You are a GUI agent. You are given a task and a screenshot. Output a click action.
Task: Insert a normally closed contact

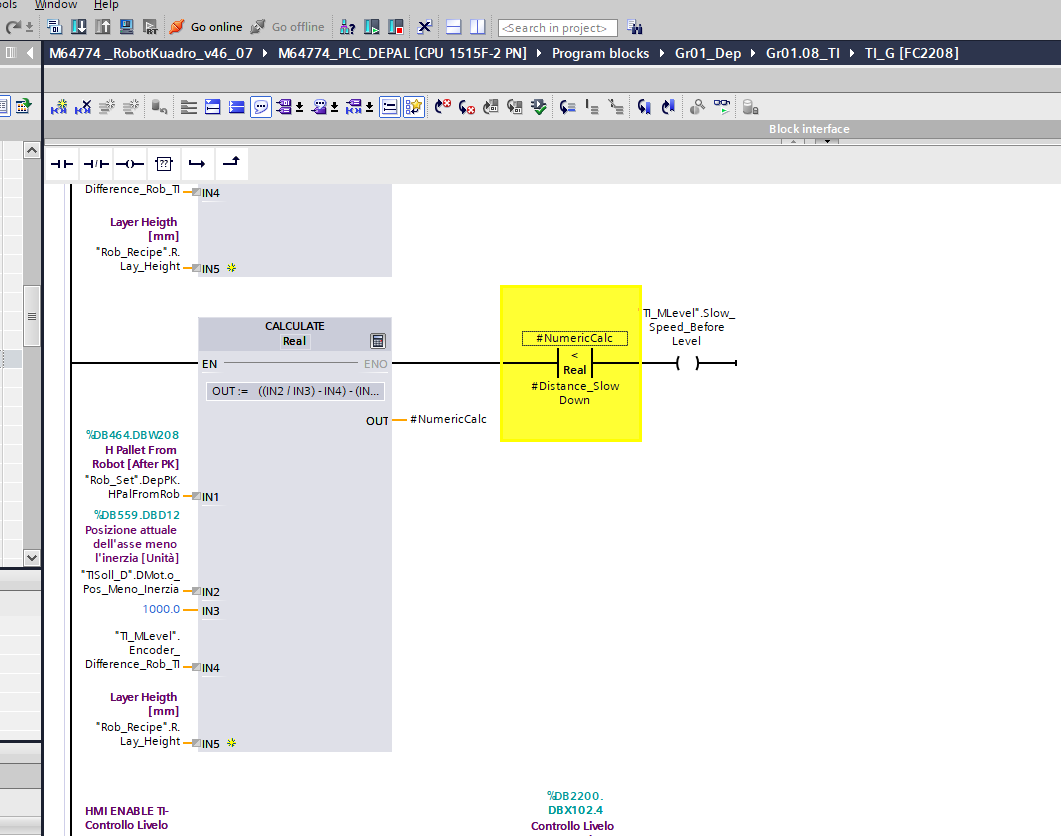[x=95, y=164]
